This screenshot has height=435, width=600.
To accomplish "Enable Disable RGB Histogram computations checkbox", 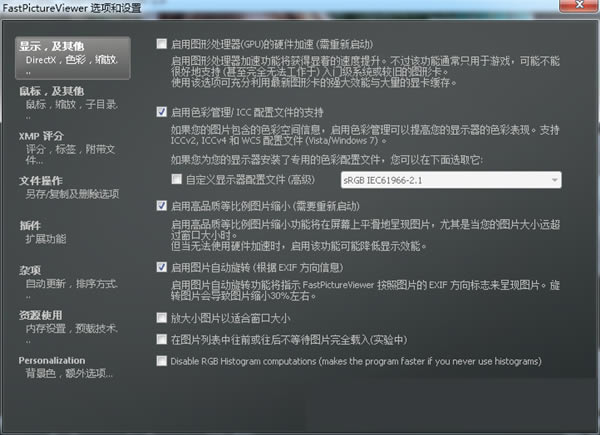I will (x=161, y=361).
